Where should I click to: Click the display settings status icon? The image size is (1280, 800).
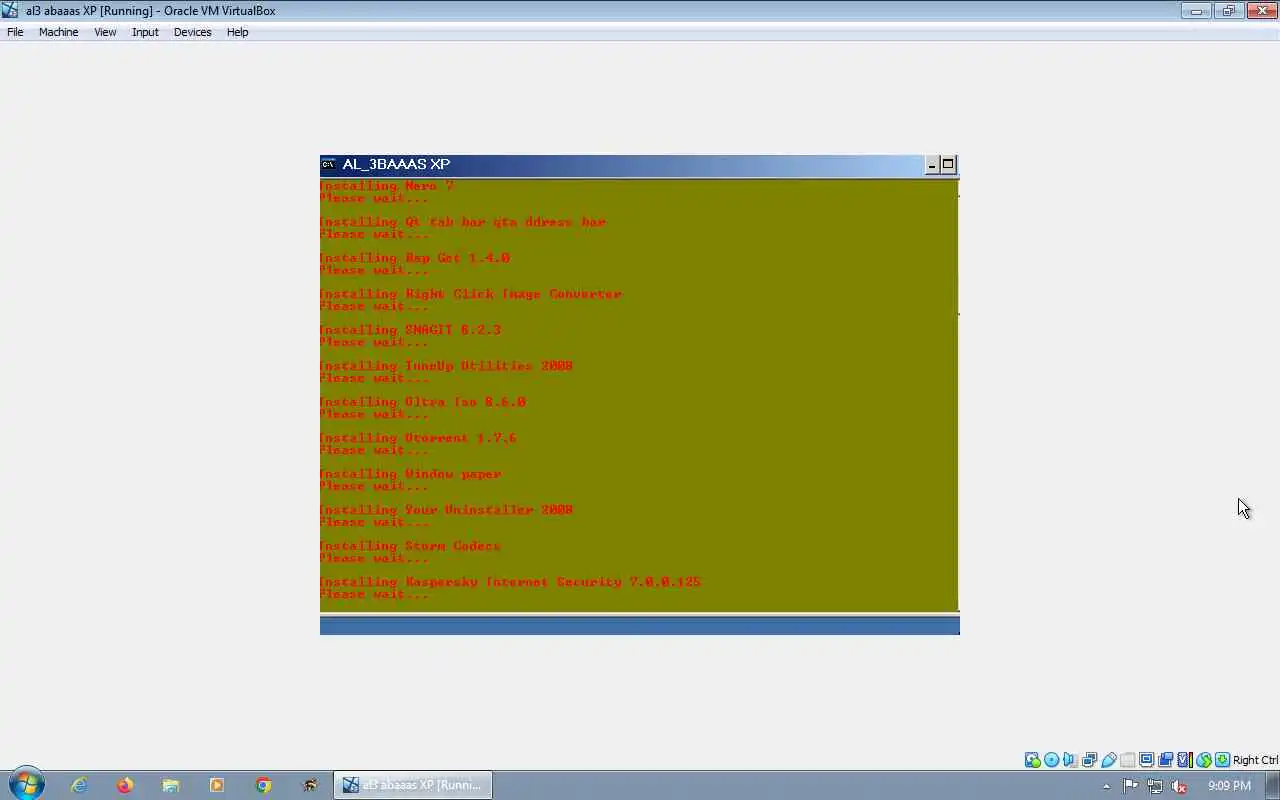[x=1146, y=760]
